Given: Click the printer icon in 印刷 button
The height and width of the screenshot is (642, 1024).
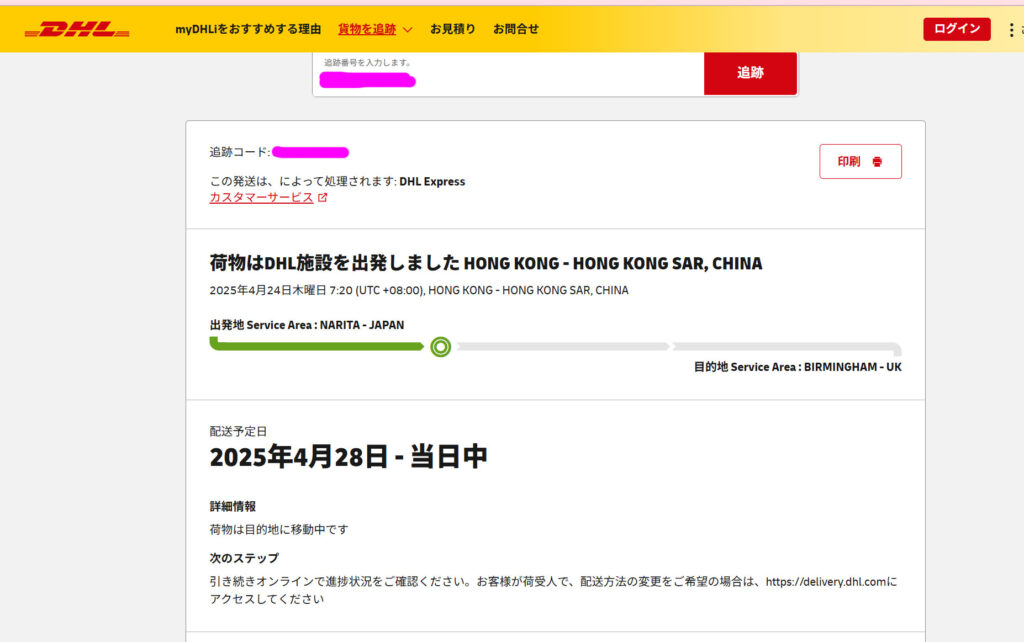Looking at the screenshot, I should point(877,162).
